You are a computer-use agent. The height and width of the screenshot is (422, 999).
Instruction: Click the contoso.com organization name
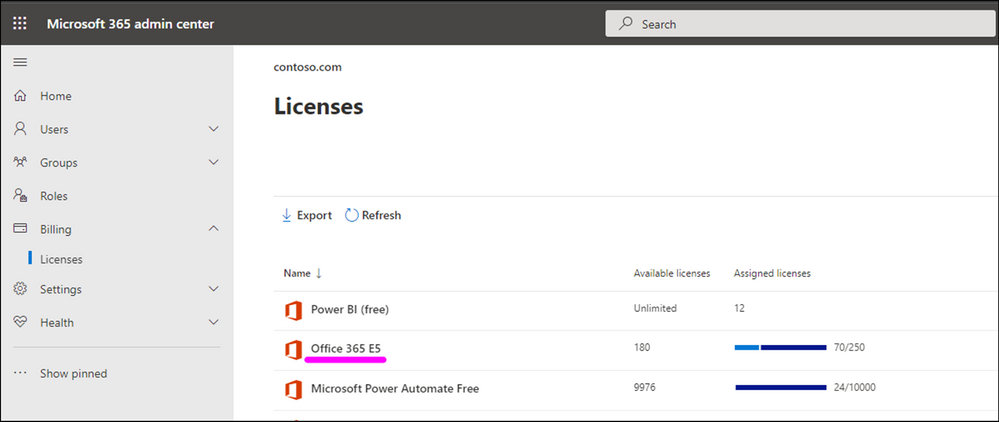point(308,67)
